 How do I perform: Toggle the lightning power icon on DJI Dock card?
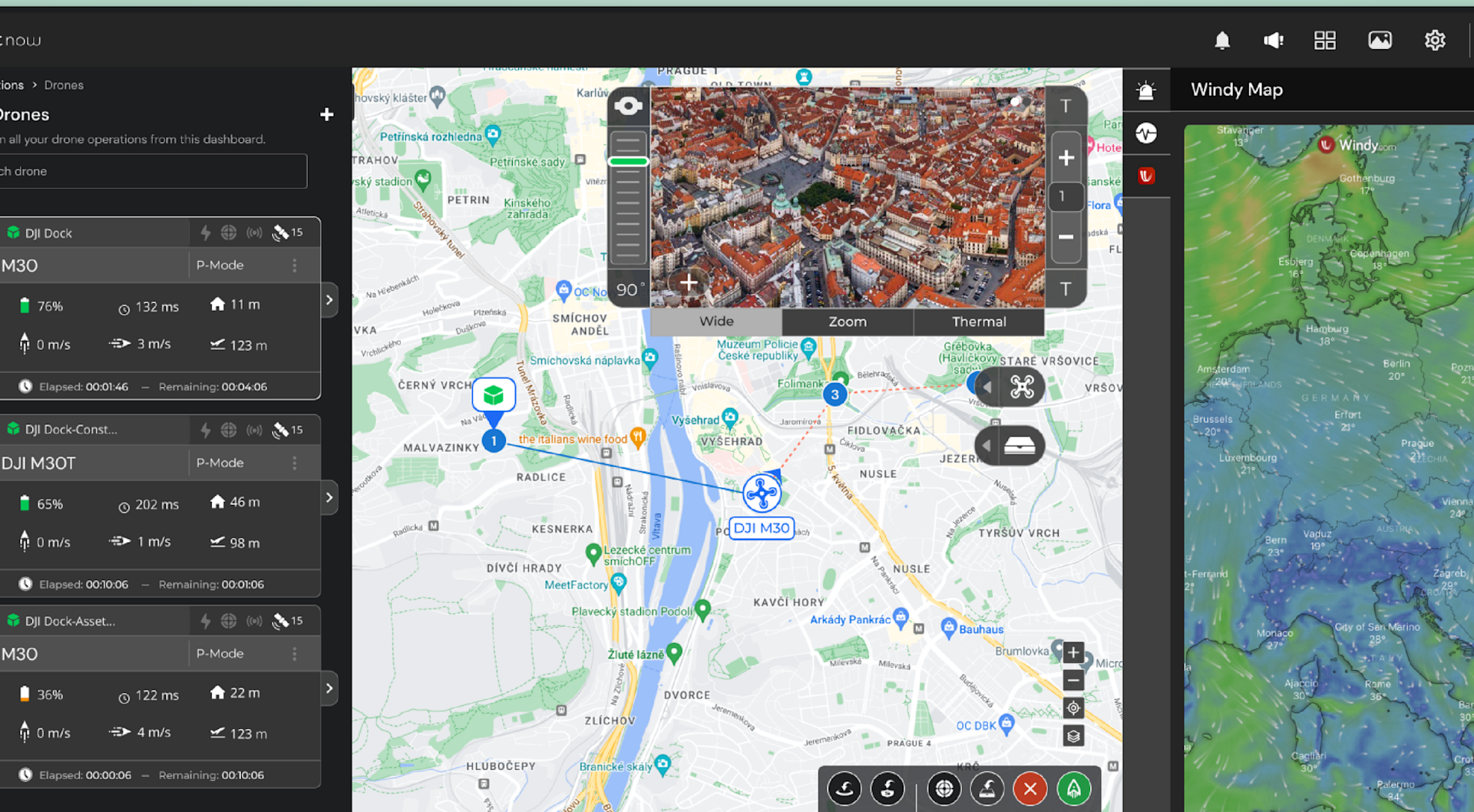[x=206, y=233]
